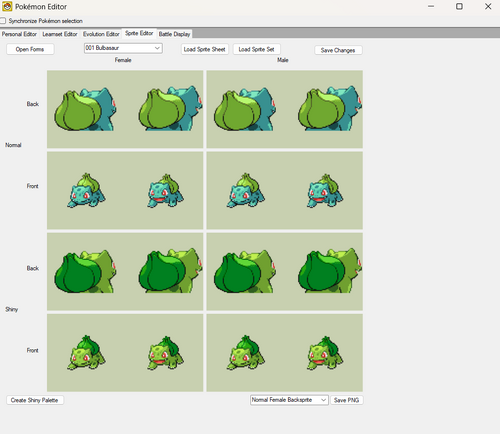Close the Pokémon Editor window
The width and height of the screenshot is (500, 434).
point(488,6)
